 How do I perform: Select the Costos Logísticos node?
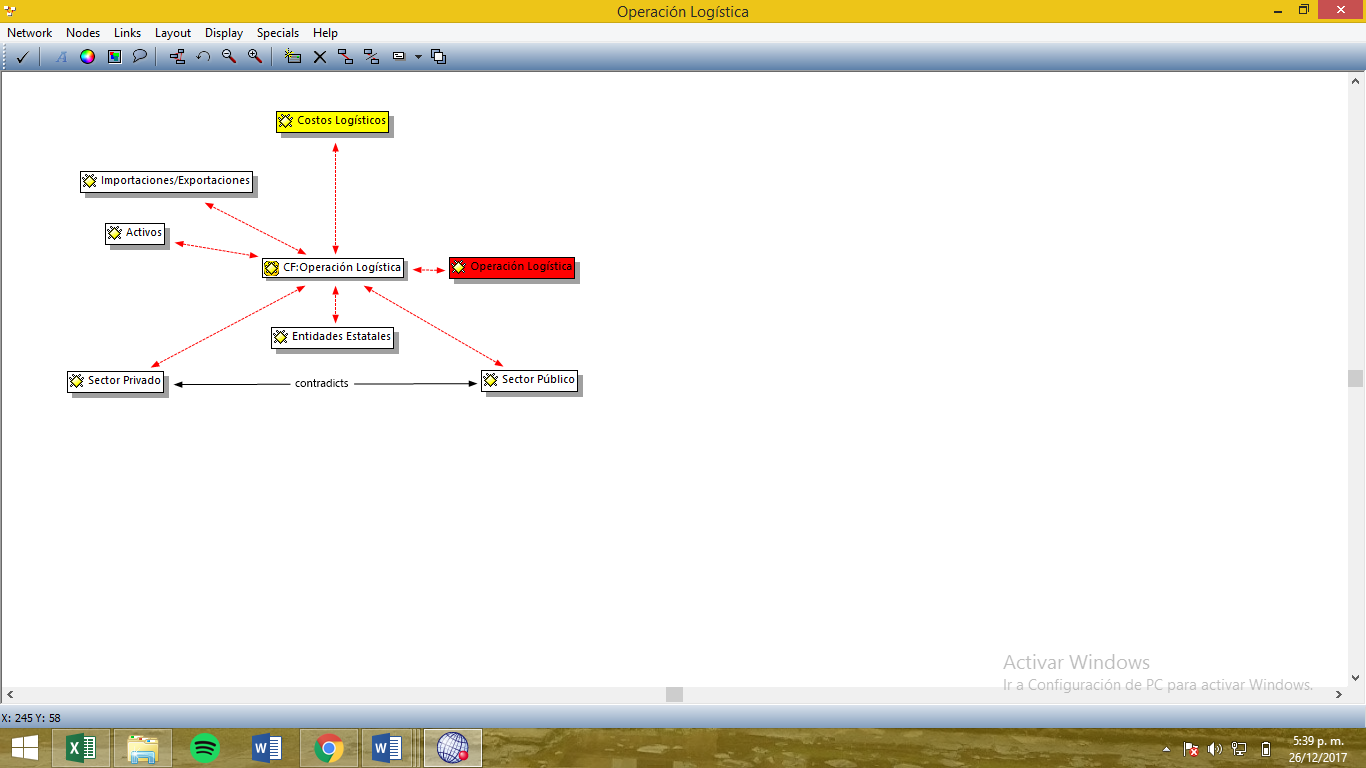pos(332,121)
